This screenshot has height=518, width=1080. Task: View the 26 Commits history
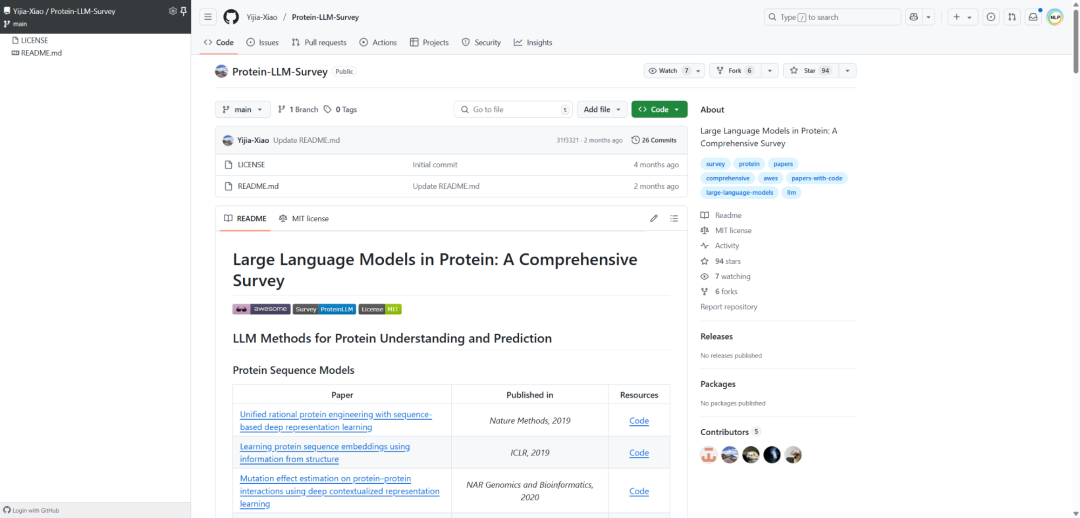click(x=654, y=140)
